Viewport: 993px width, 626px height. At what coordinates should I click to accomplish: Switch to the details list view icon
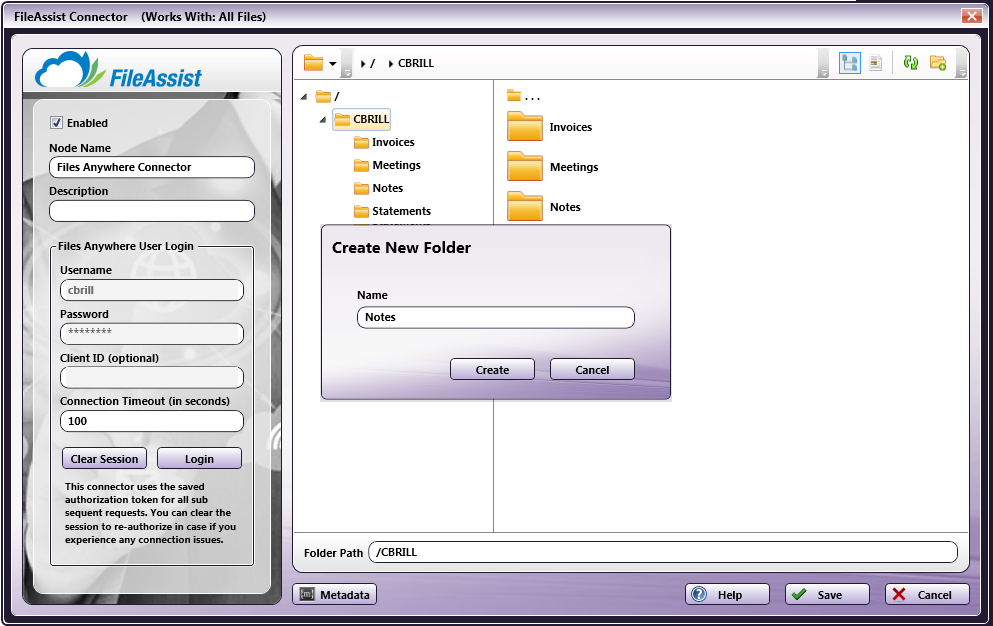click(x=875, y=63)
